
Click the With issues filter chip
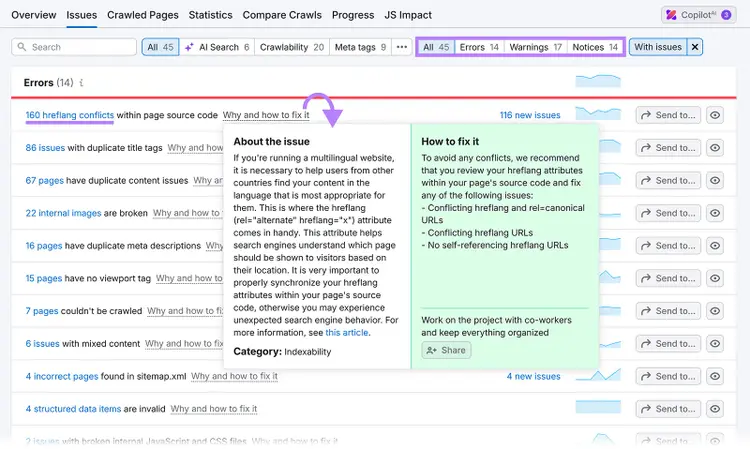[658, 47]
